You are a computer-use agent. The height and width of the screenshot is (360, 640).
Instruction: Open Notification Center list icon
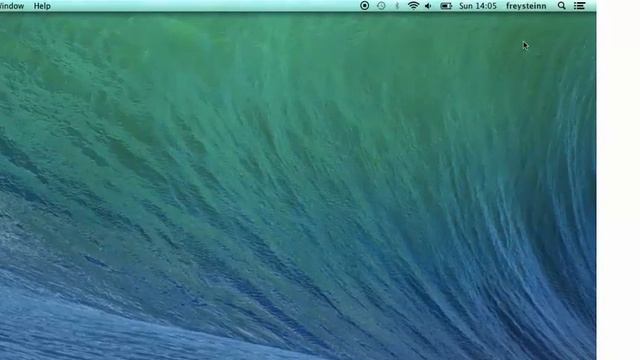580,6
